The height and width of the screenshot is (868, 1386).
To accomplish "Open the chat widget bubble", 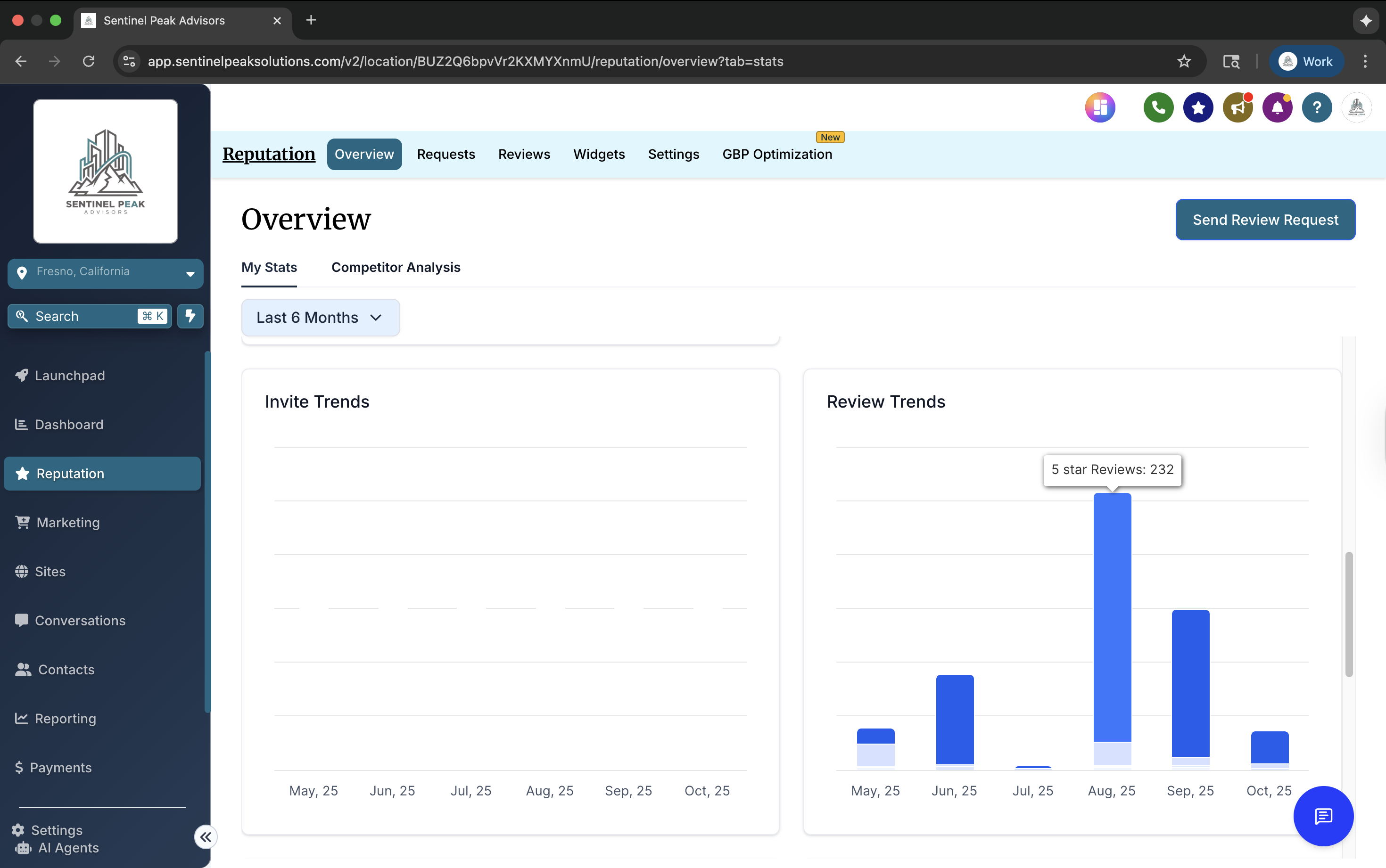I will point(1323,816).
